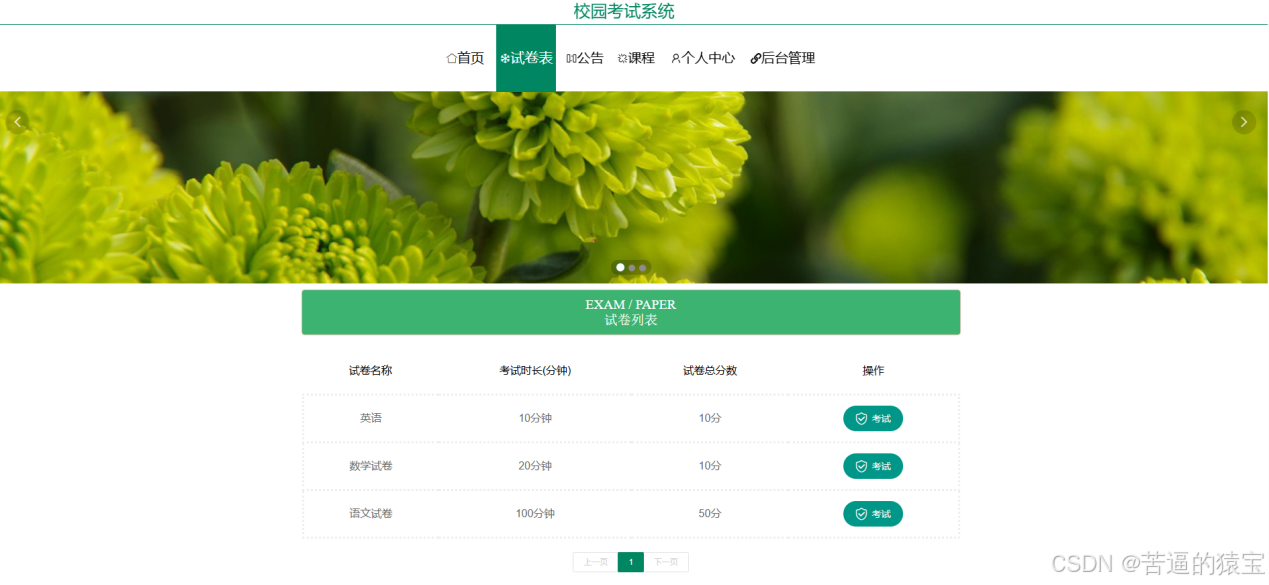The width and height of the screenshot is (1269, 585).
Task: Open the 公告 announcements menu
Action: point(585,58)
